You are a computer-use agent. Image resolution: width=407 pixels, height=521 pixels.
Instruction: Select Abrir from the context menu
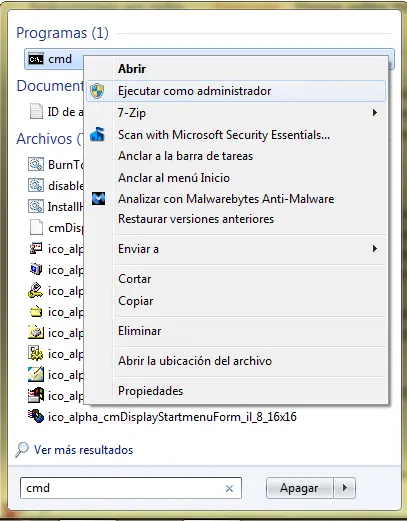pos(132,69)
